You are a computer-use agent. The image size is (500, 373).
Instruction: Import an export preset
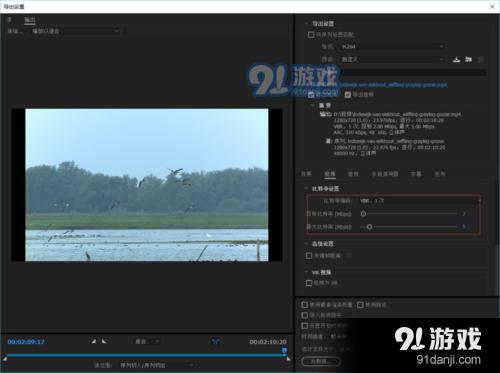[469, 60]
